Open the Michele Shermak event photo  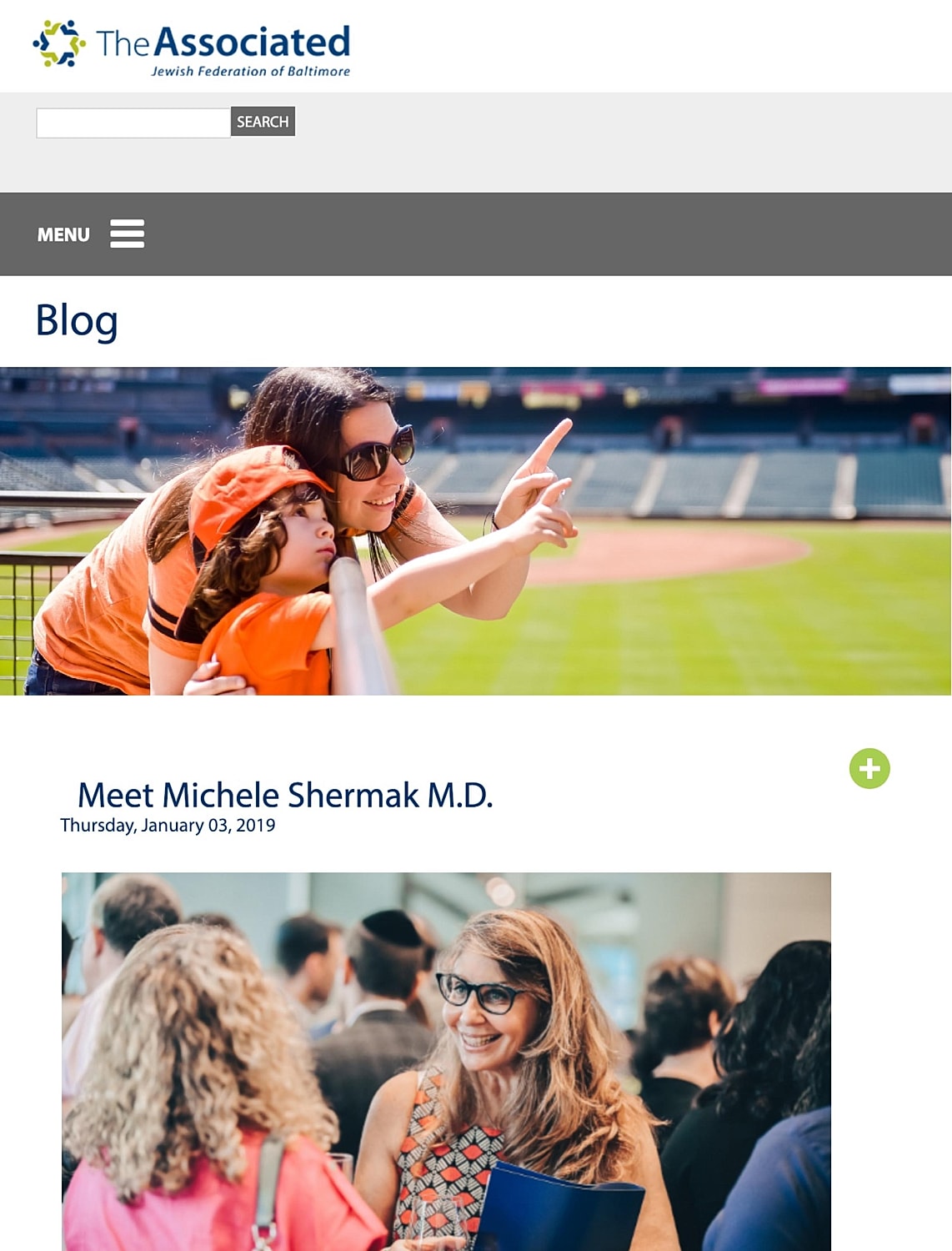pyautogui.click(x=446, y=1062)
